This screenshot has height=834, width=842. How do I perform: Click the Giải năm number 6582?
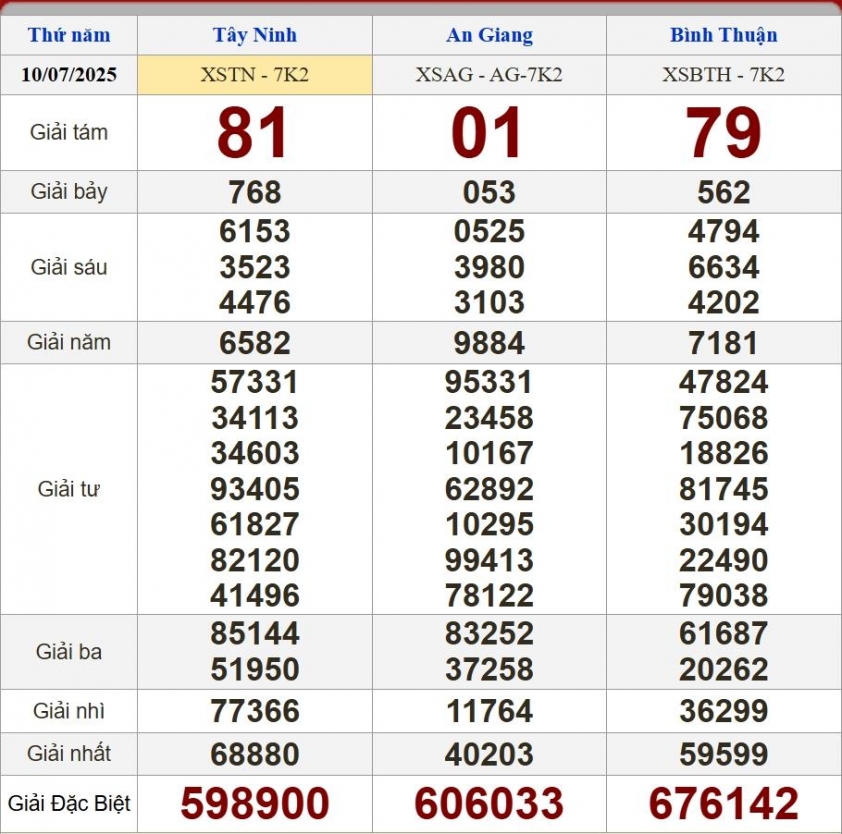[255, 343]
